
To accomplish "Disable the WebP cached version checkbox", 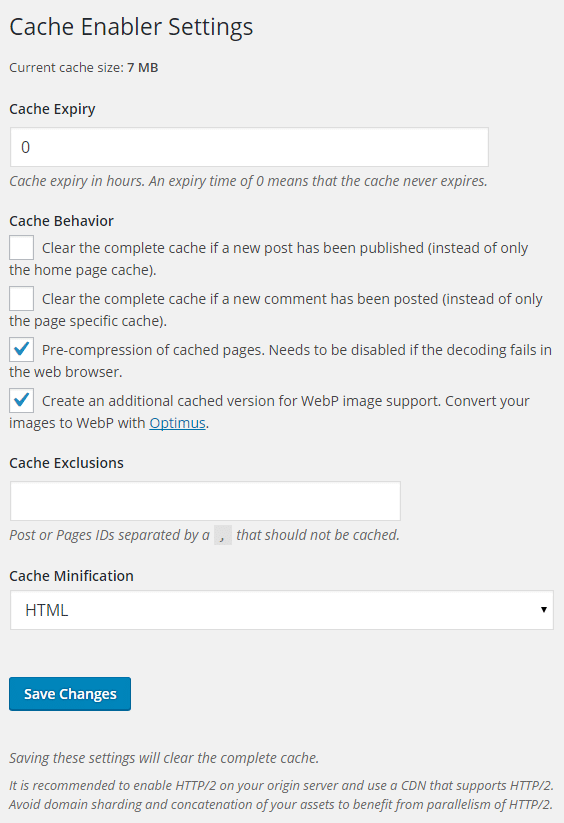I will point(22,400).
